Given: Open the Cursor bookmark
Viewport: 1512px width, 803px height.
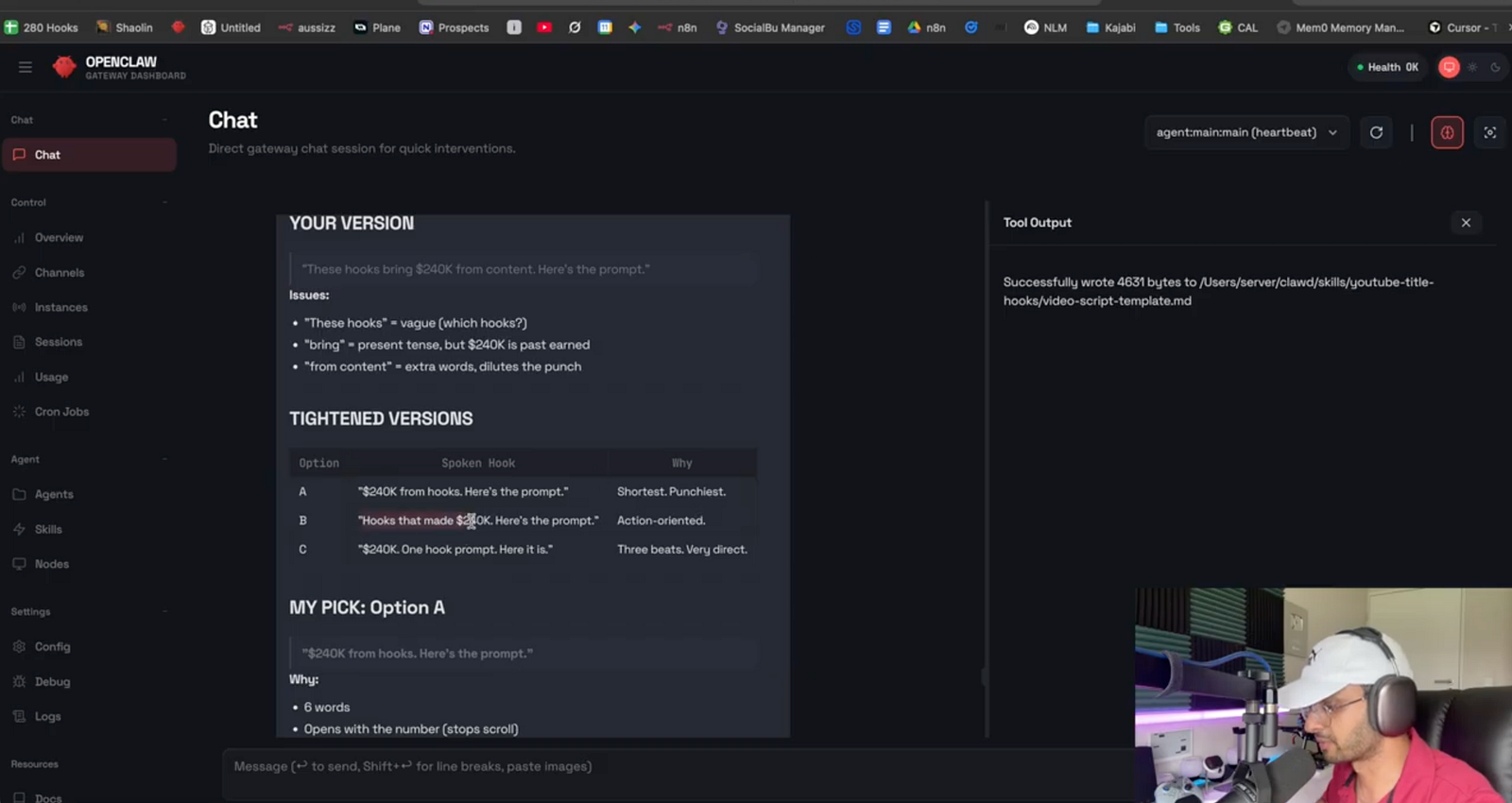Looking at the screenshot, I should click(x=1463, y=27).
